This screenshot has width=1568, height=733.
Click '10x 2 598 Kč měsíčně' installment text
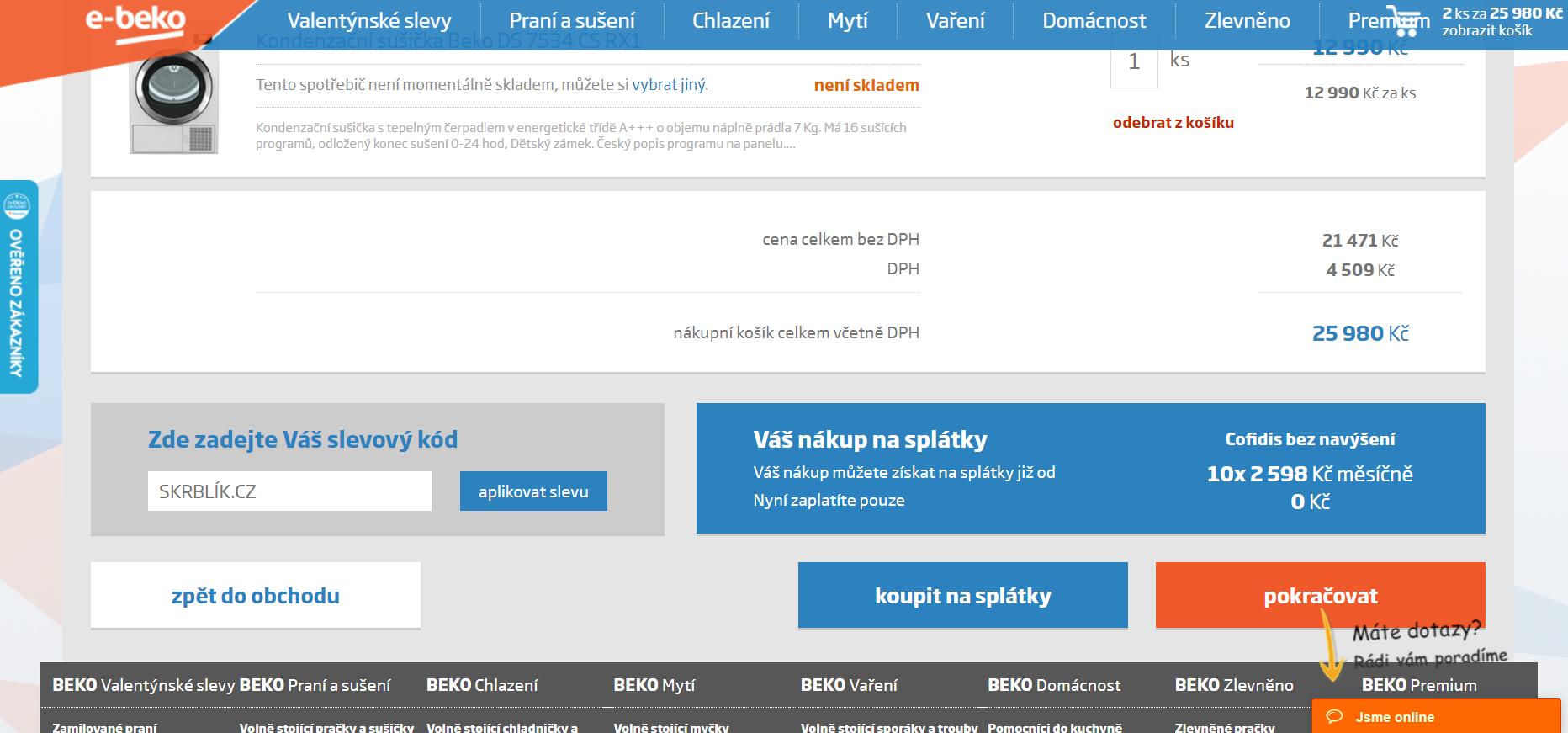[1310, 474]
